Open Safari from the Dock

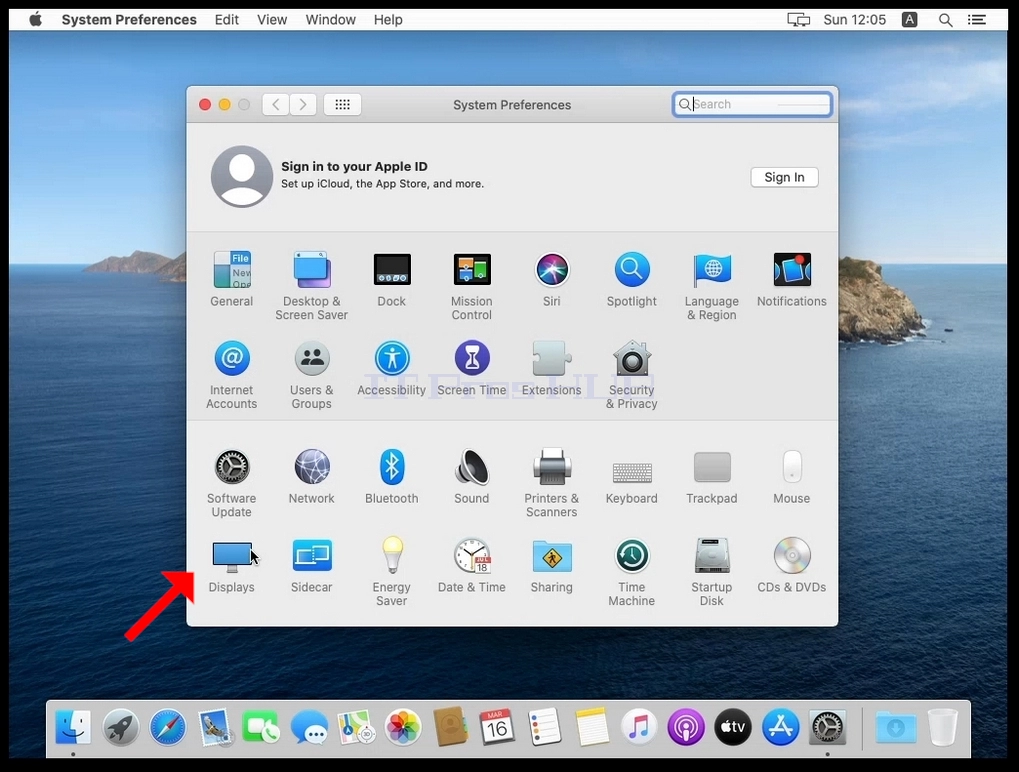pyautogui.click(x=168, y=727)
